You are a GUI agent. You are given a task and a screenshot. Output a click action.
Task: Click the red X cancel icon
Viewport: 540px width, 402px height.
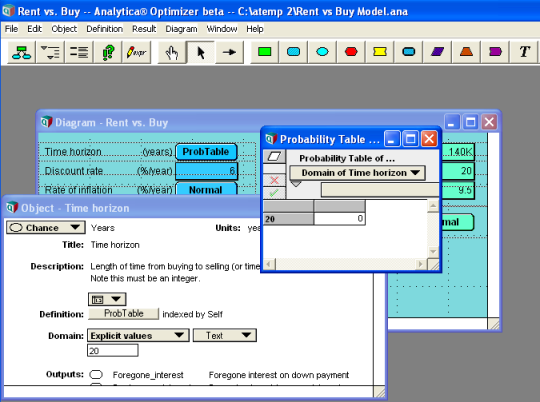(274, 180)
